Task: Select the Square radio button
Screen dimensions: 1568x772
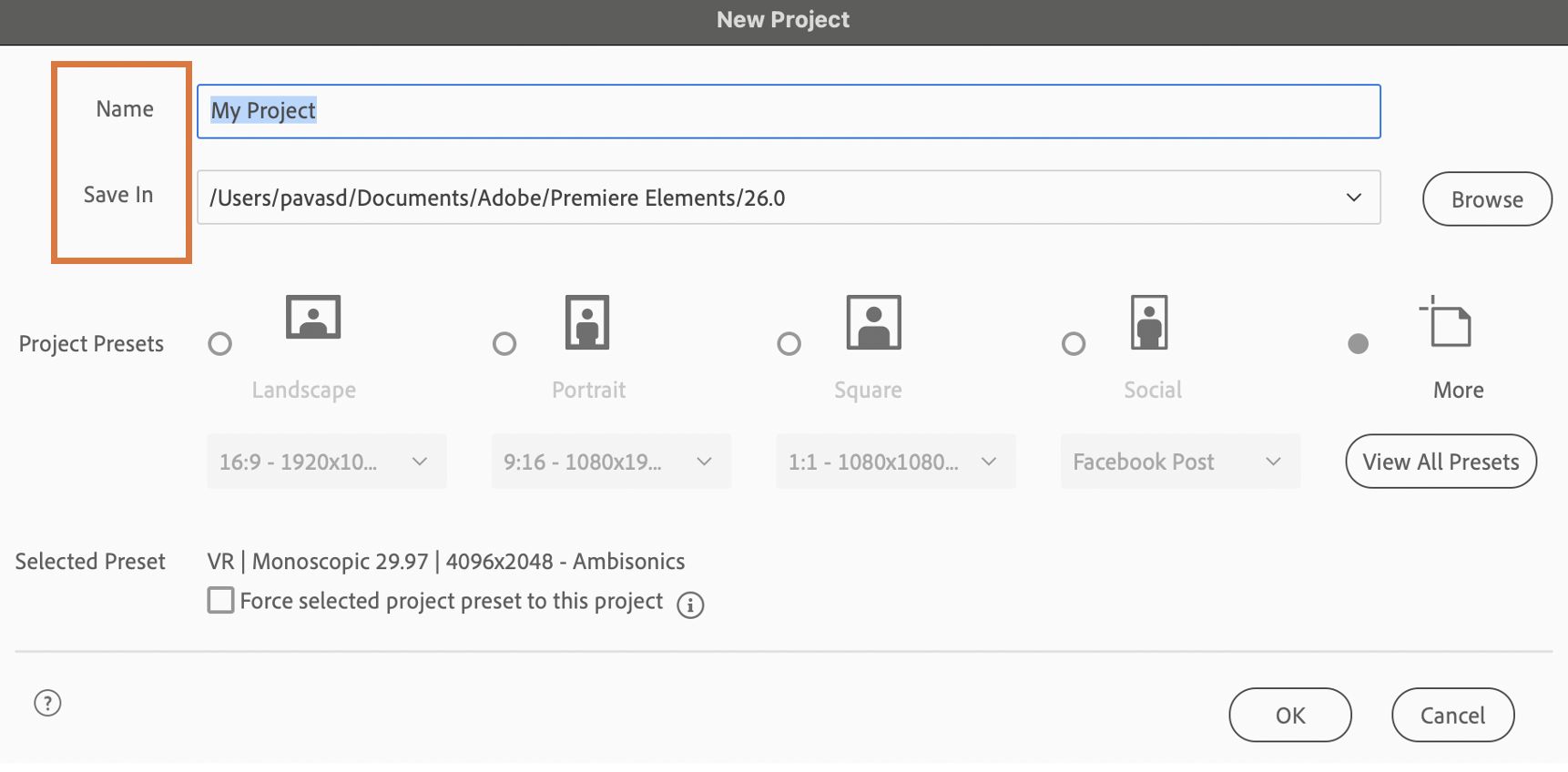Action: click(x=789, y=344)
